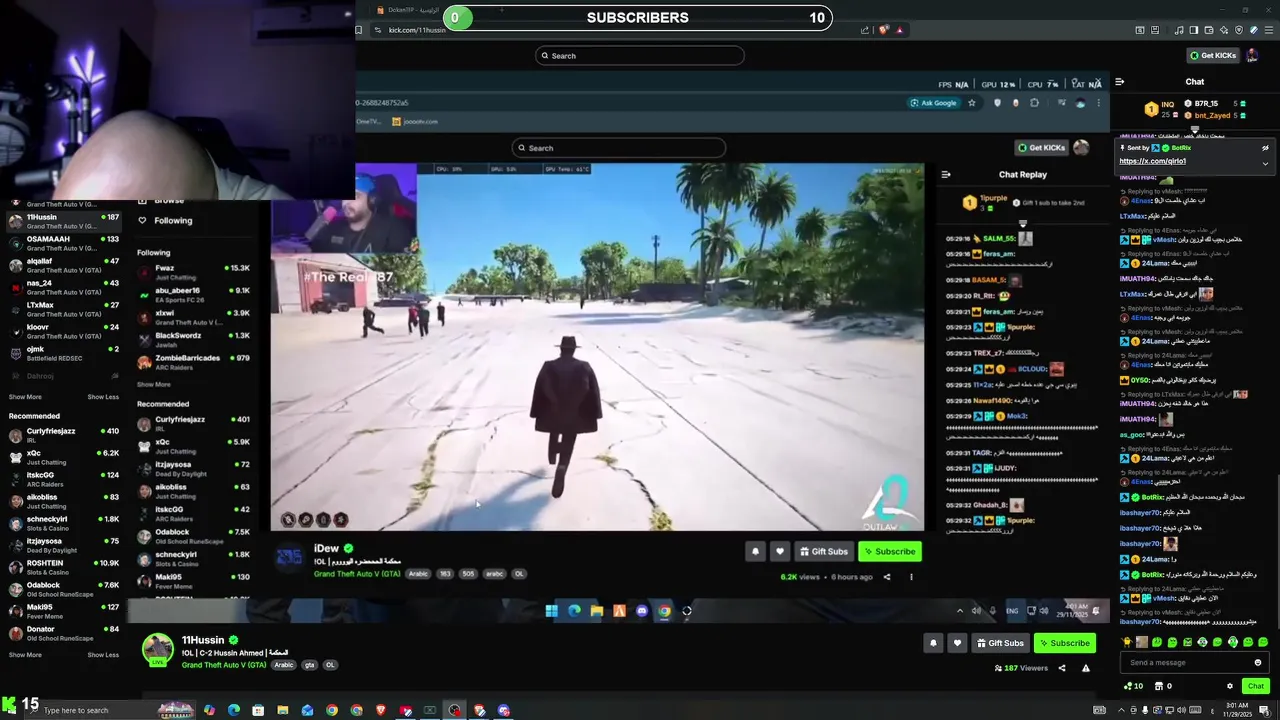
Task: Open the Windows notification center icon
Action: (x=1265, y=710)
